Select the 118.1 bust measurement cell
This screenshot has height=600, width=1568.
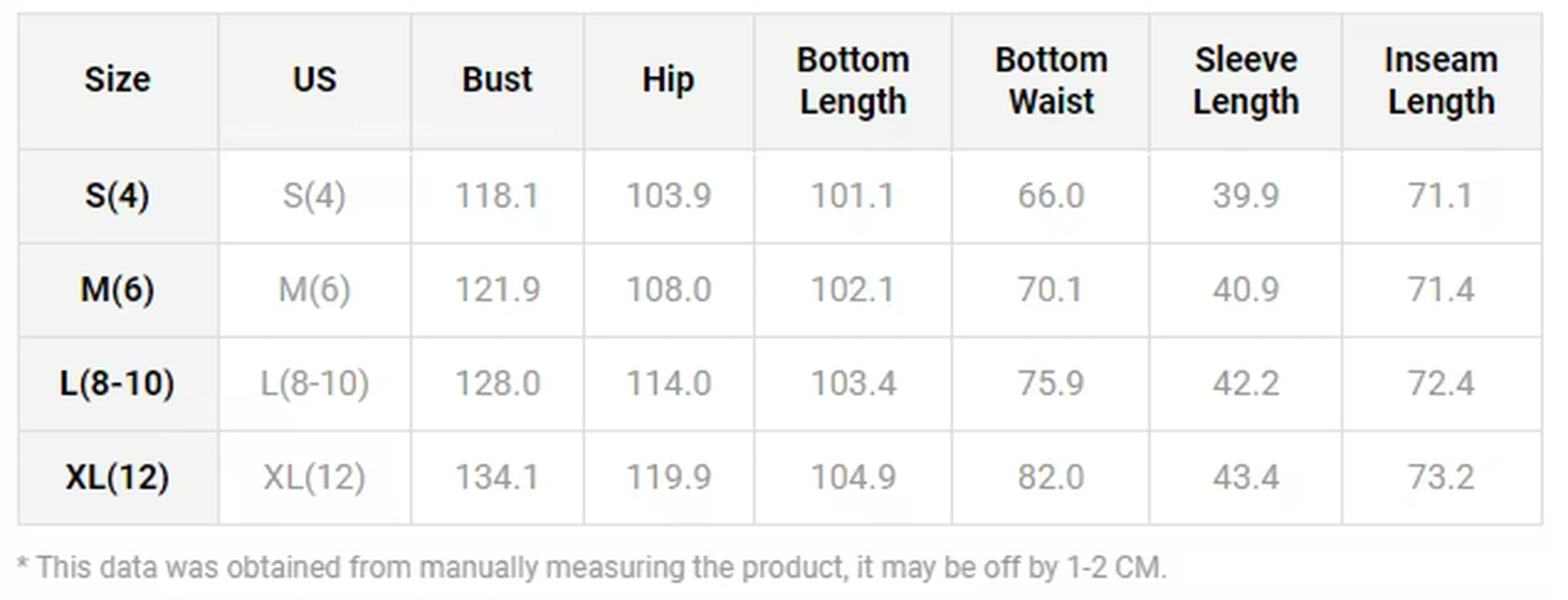[x=497, y=196]
